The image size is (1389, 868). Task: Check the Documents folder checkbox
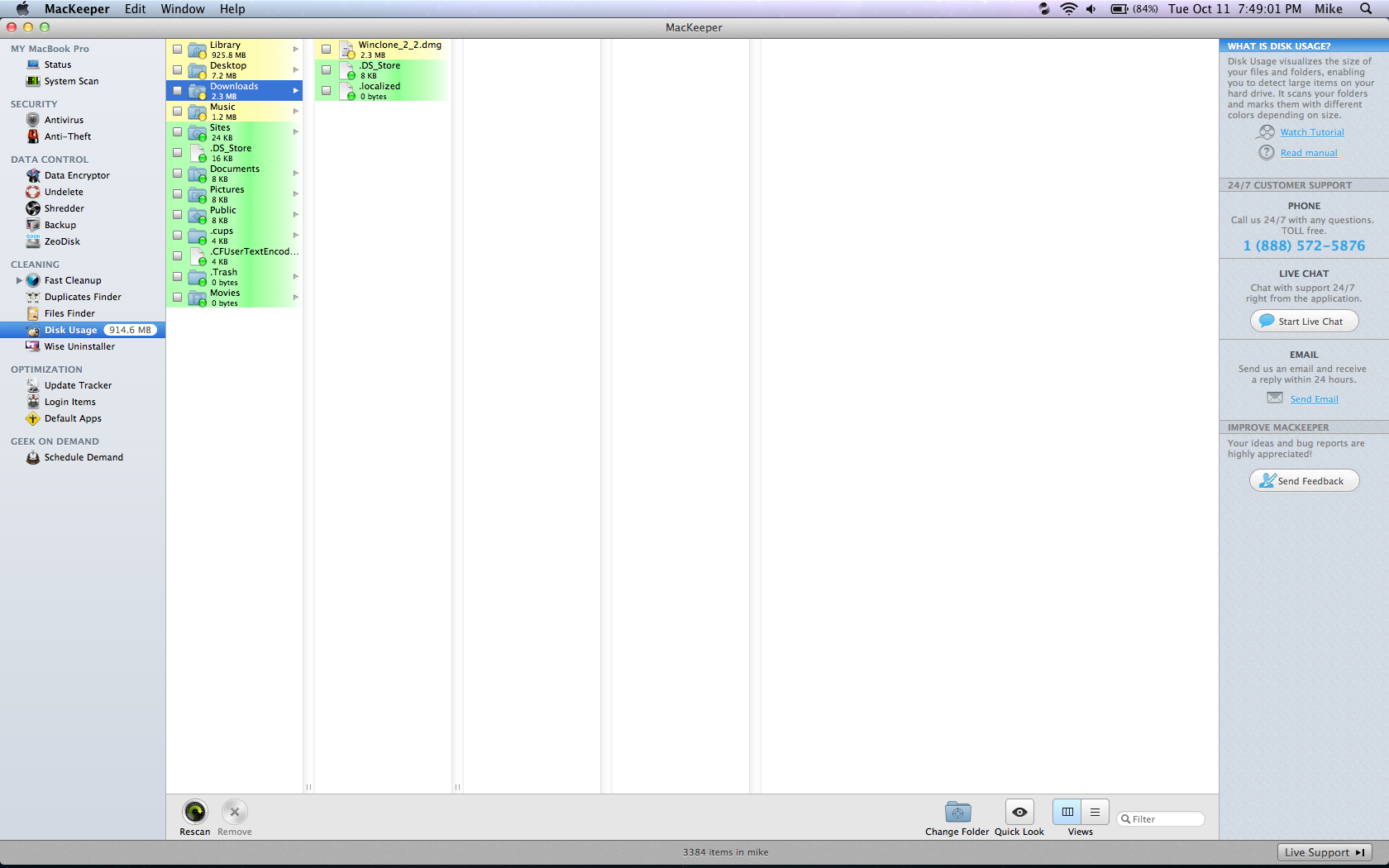click(177, 174)
